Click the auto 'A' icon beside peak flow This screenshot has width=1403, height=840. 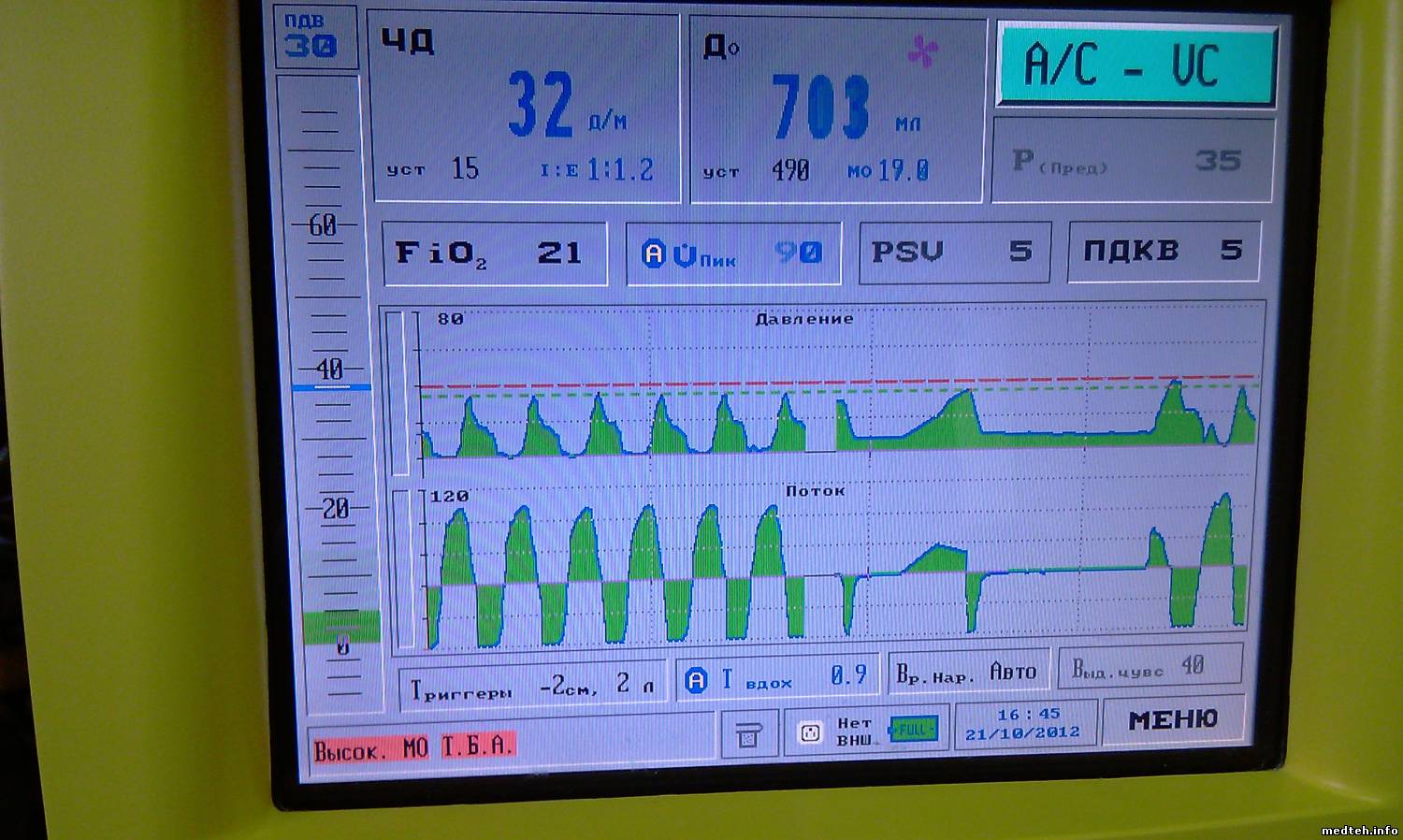tap(655, 253)
